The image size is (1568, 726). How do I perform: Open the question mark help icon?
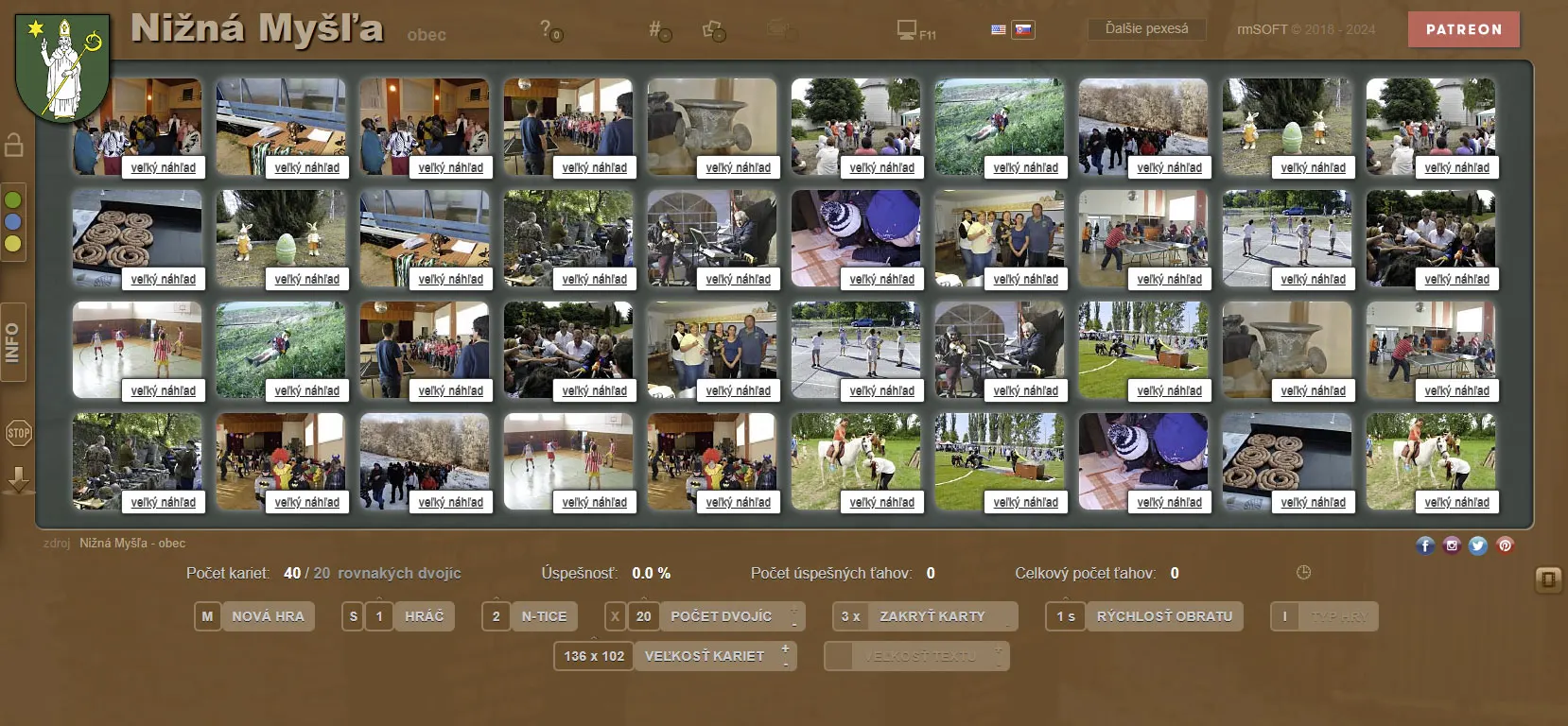coord(549,29)
